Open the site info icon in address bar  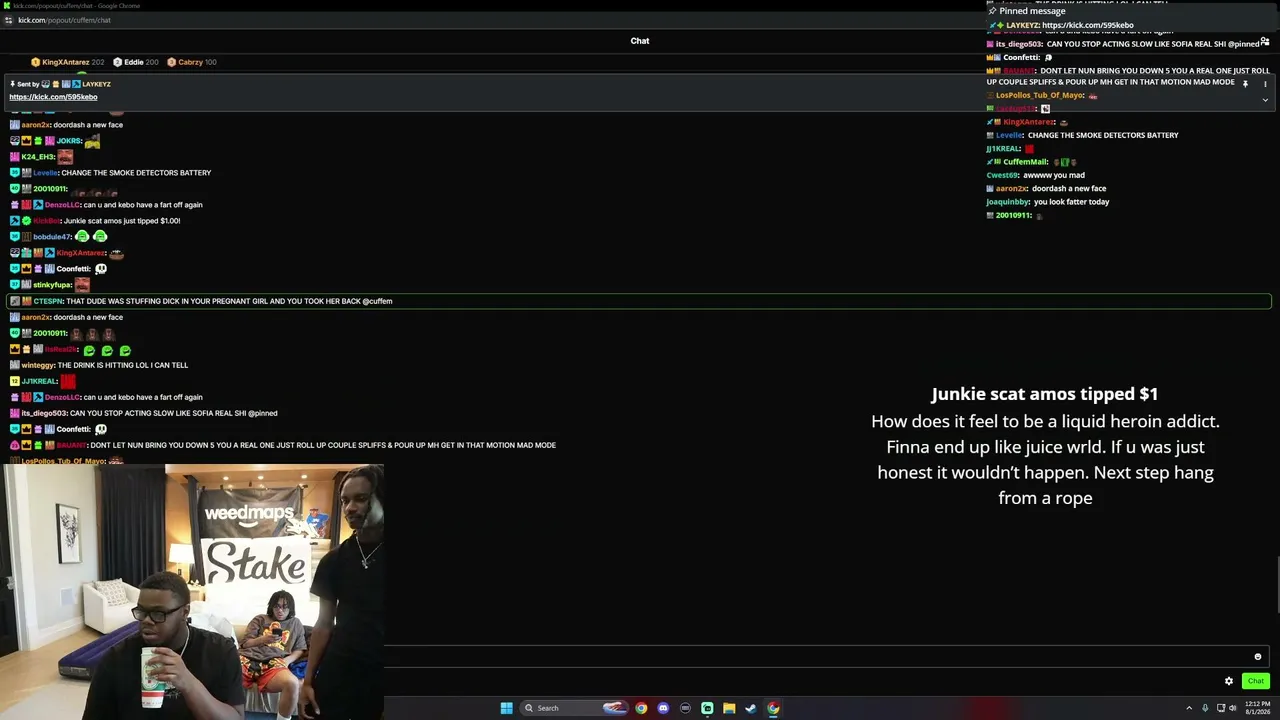[8, 20]
